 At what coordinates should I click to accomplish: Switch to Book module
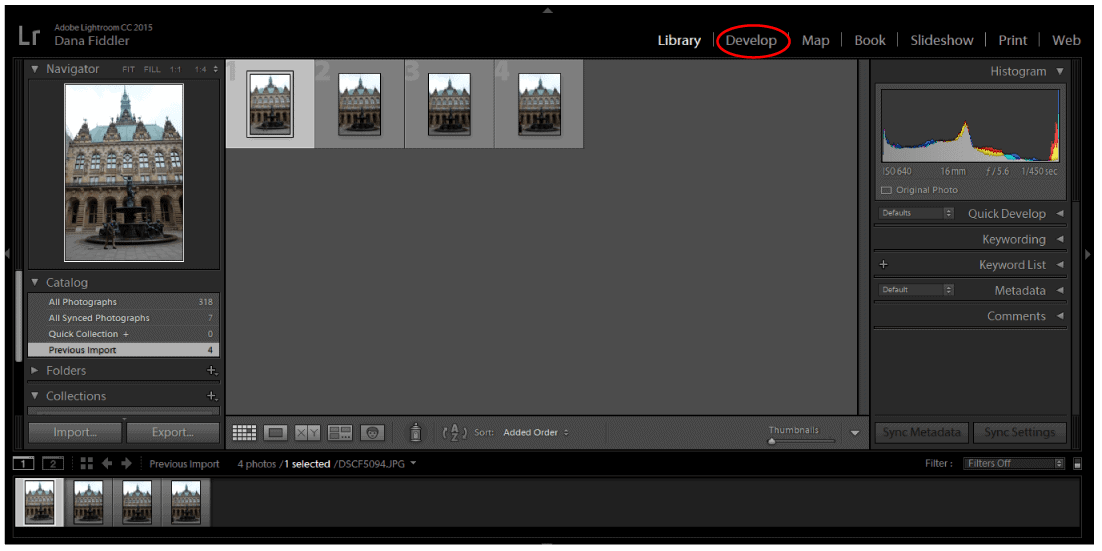(x=870, y=41)
